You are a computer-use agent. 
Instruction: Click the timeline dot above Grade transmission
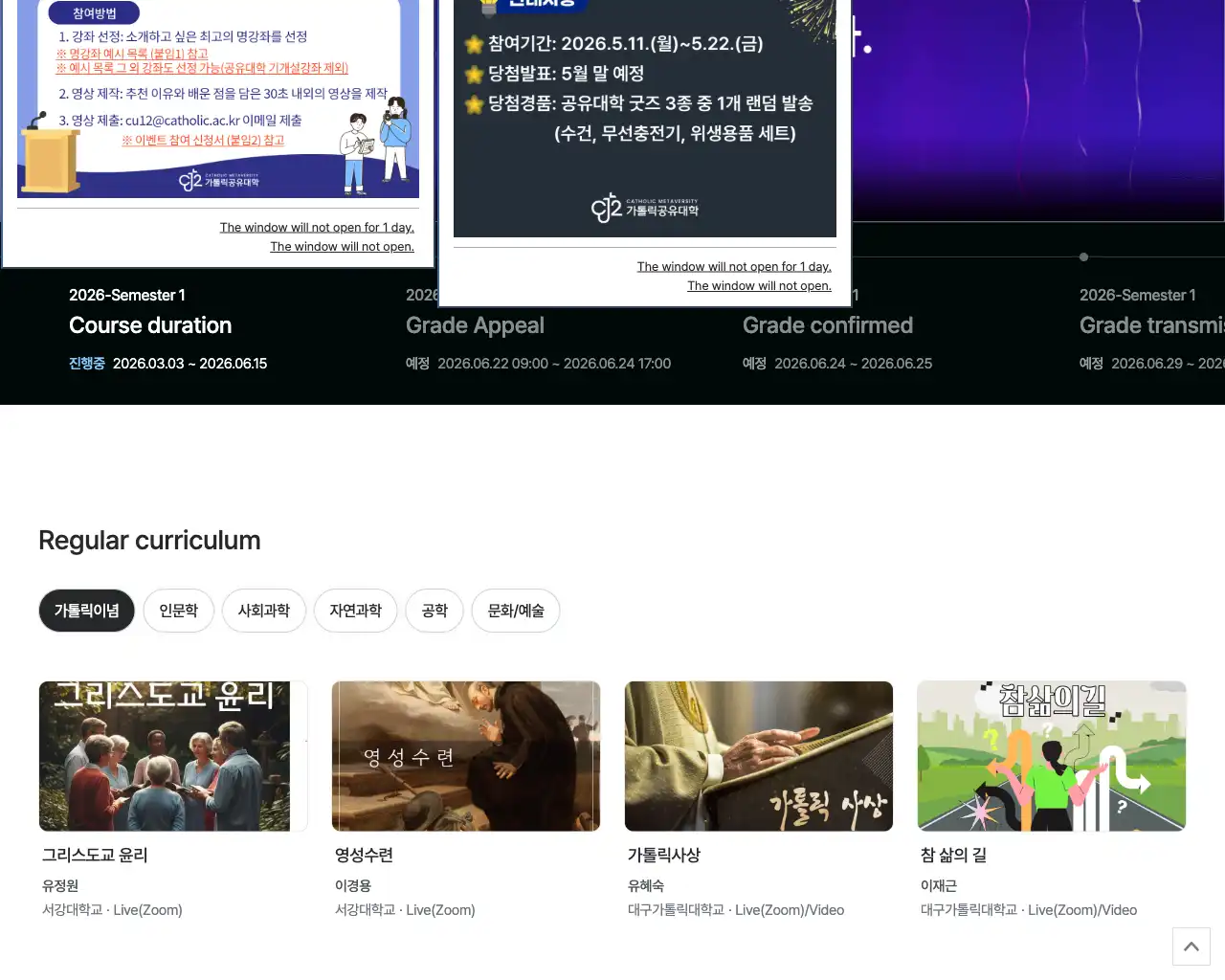[x=1083, y=256]
